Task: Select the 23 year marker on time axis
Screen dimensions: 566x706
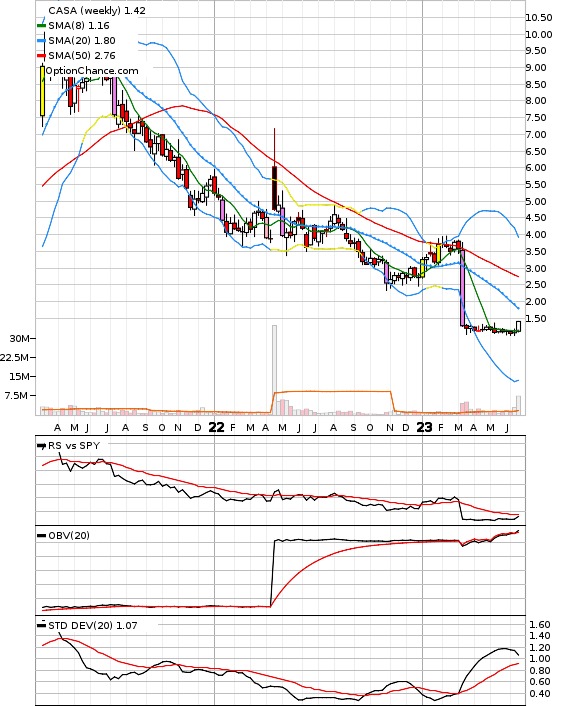Action: coord(424,427)
